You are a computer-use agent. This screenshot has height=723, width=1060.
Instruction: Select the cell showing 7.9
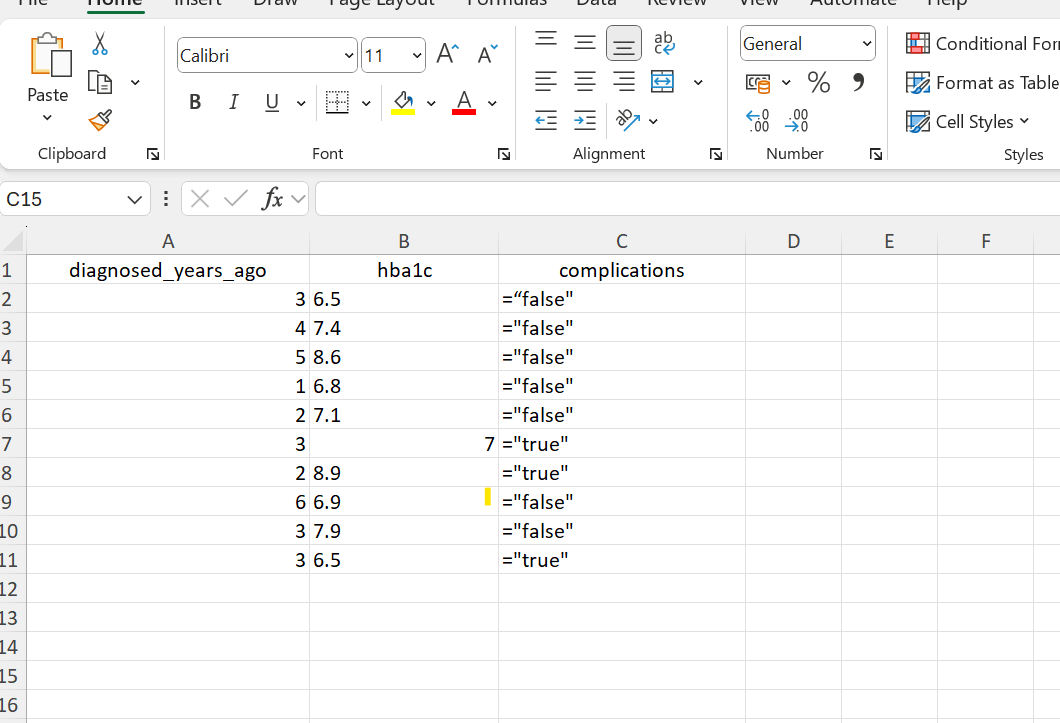tap(404, 531)
